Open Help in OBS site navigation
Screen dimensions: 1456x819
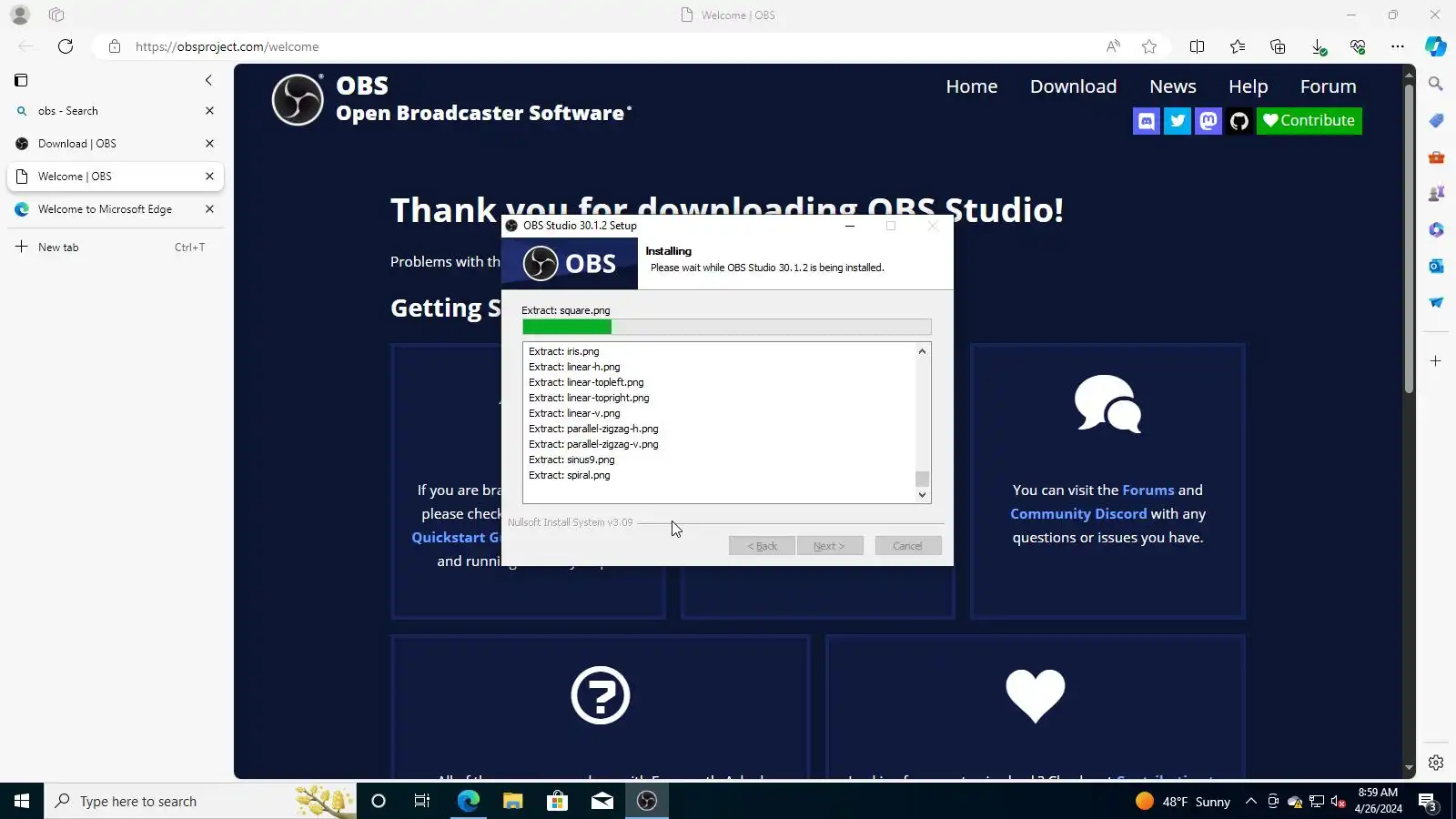1249,86
